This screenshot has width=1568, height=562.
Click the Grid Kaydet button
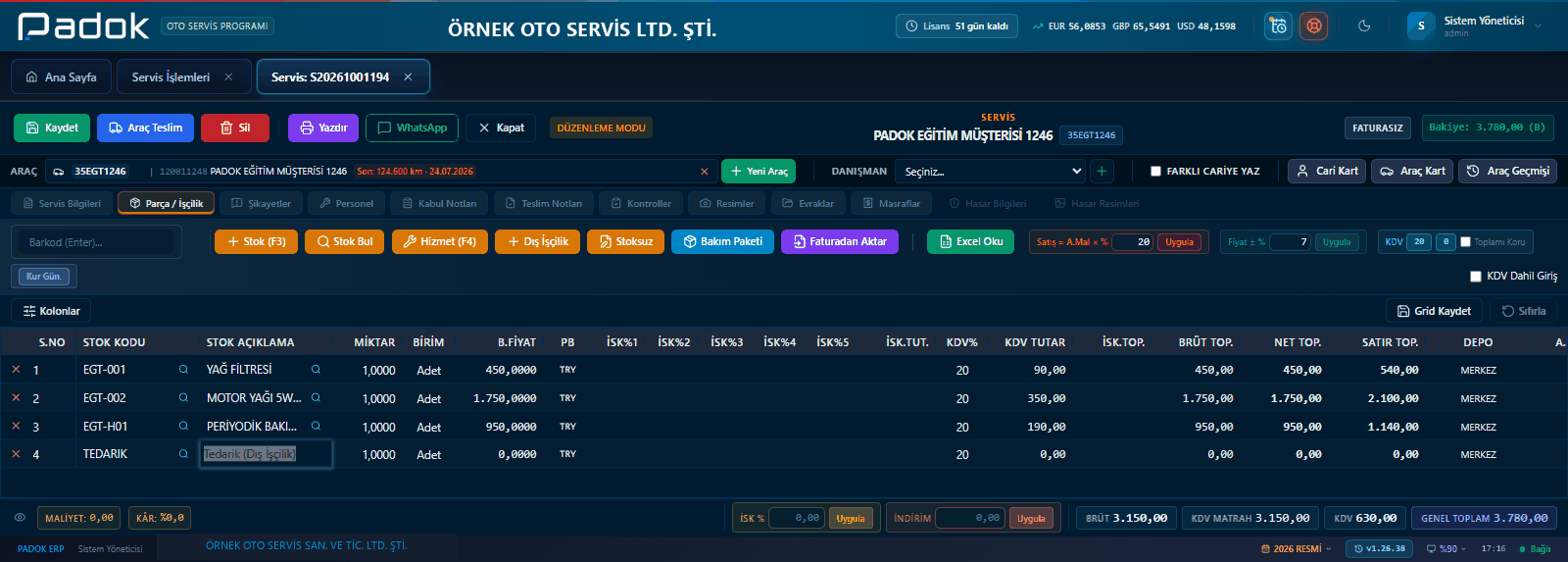pos(1434,311)
